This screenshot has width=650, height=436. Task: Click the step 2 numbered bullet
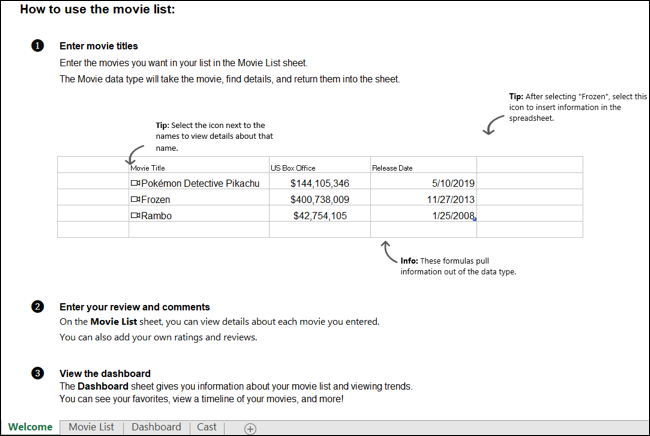(x=37, y=306)
